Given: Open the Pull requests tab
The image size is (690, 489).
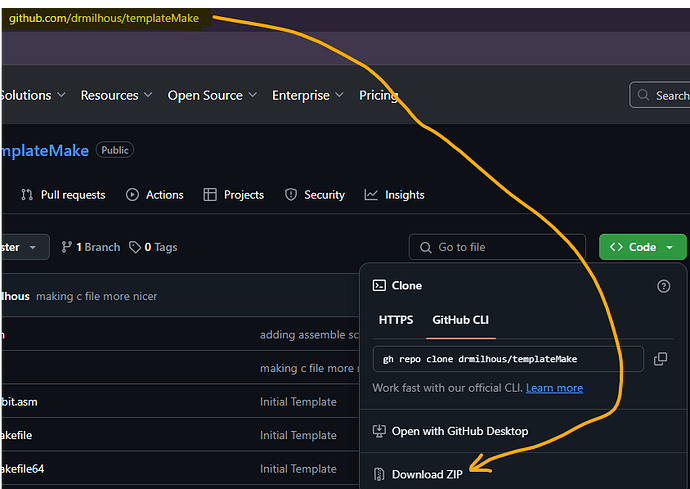Looking at the screenshot, I should click(63, 195).
